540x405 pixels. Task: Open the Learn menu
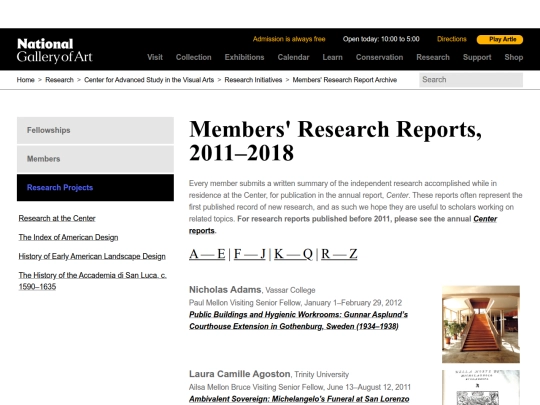pos(332,57)
